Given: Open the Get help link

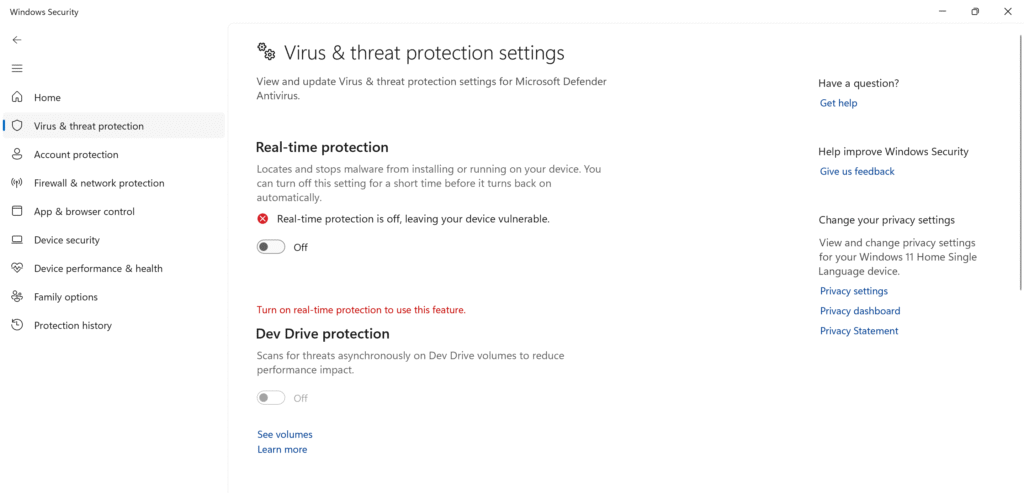Looking at the screenshot, I should click(839, 103).
